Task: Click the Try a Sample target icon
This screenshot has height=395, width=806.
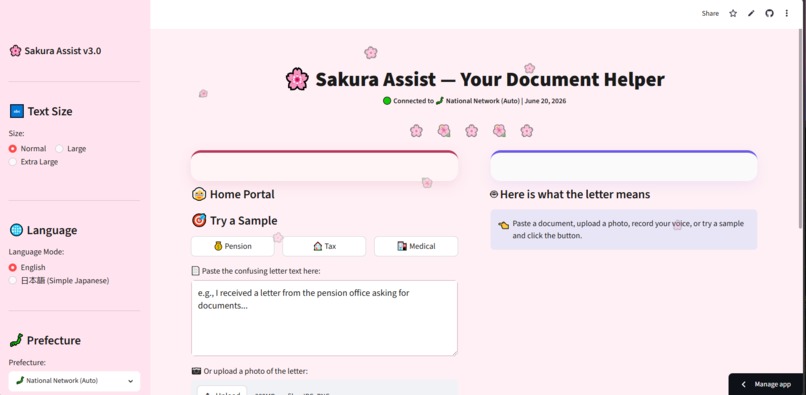Action: pos(199,221)
